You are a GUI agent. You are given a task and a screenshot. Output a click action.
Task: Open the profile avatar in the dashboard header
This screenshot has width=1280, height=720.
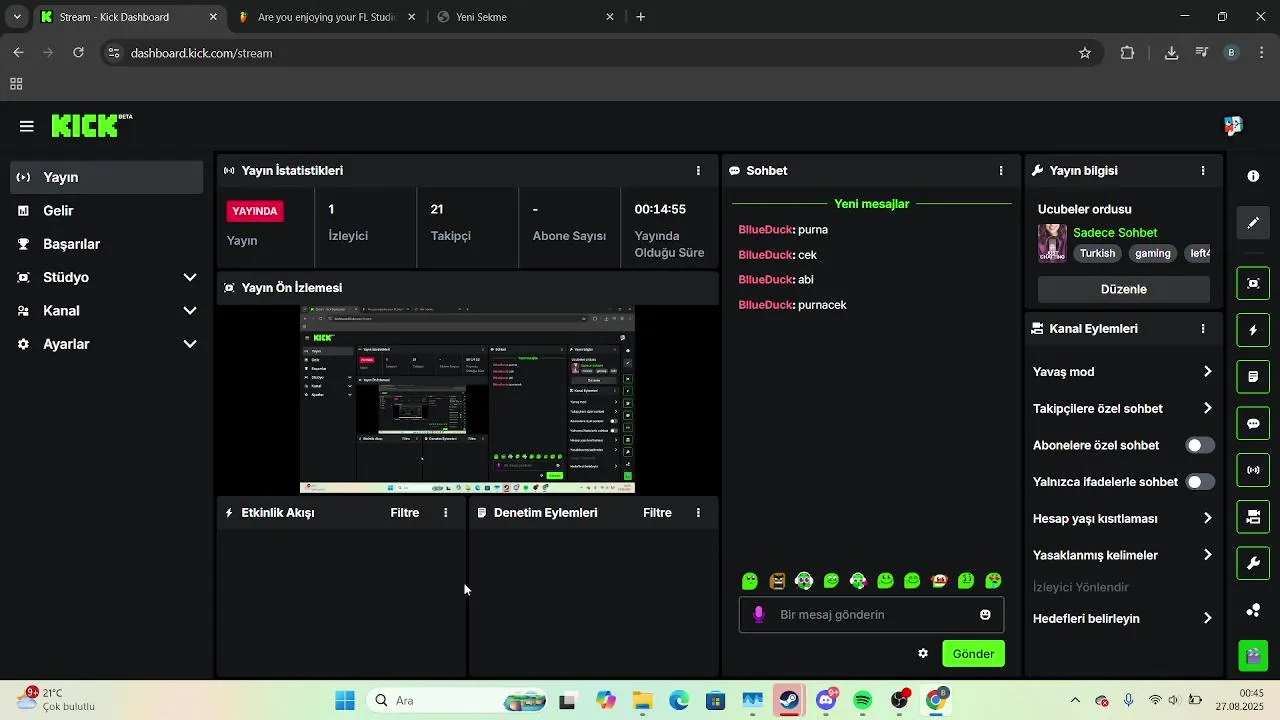tap(1233, 126)
